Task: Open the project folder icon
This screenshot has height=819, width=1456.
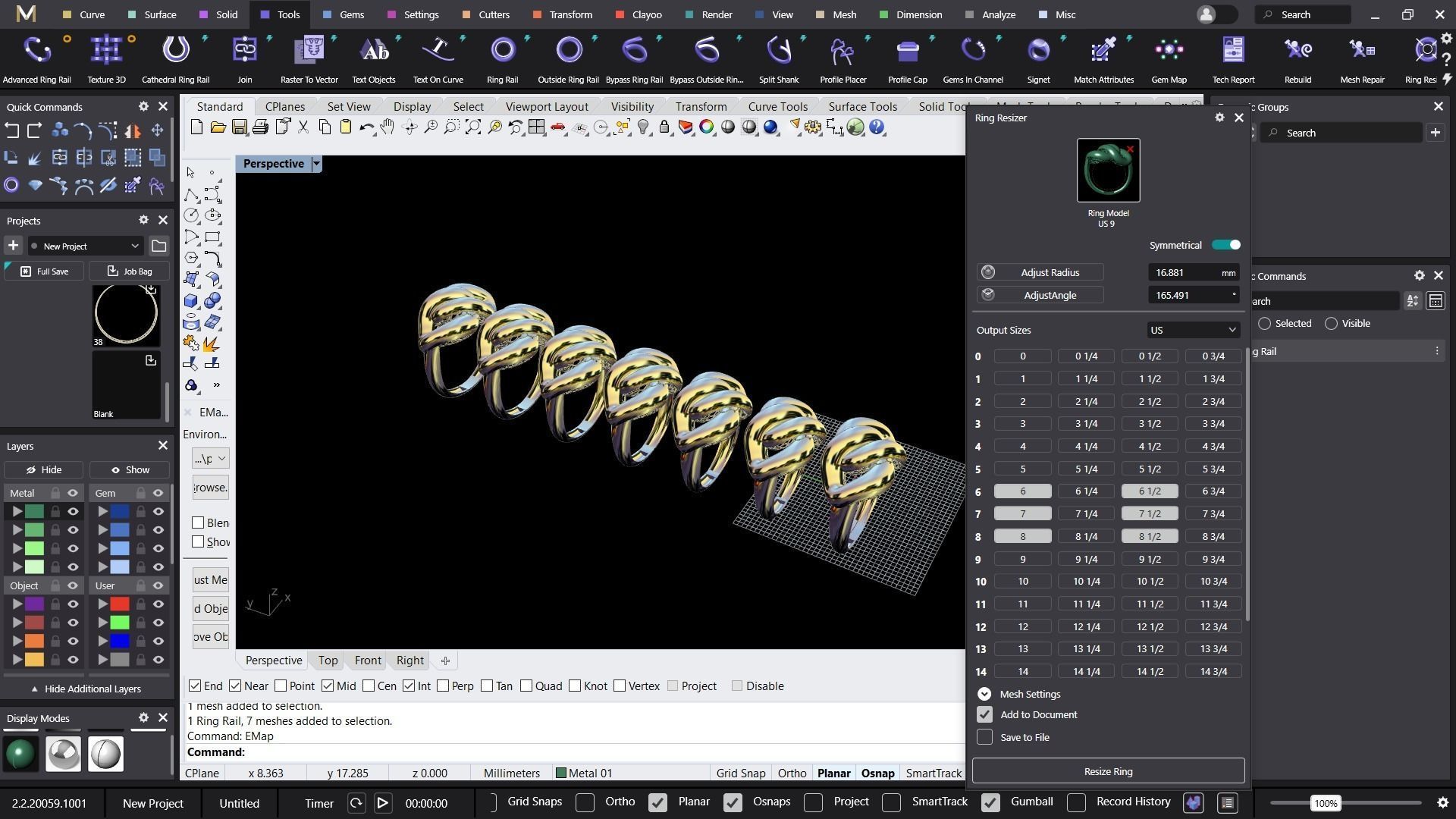Action: coord(158,246)
